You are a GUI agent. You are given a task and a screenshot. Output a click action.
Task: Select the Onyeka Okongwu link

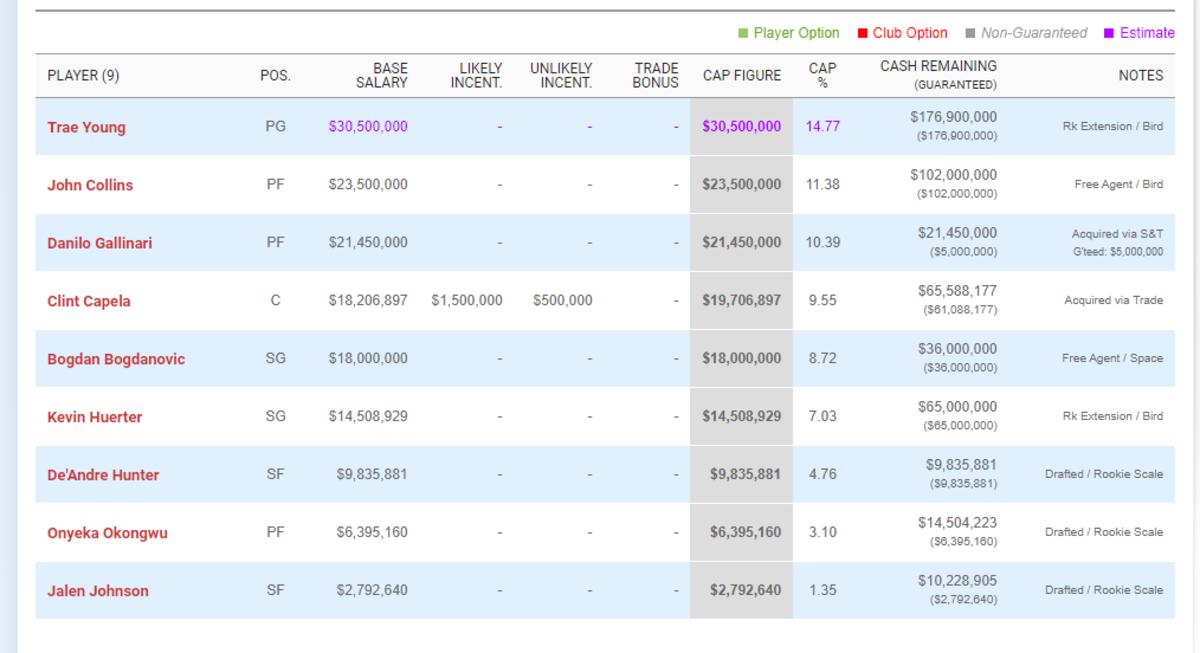pyautogui.click(x=107, y=533)
